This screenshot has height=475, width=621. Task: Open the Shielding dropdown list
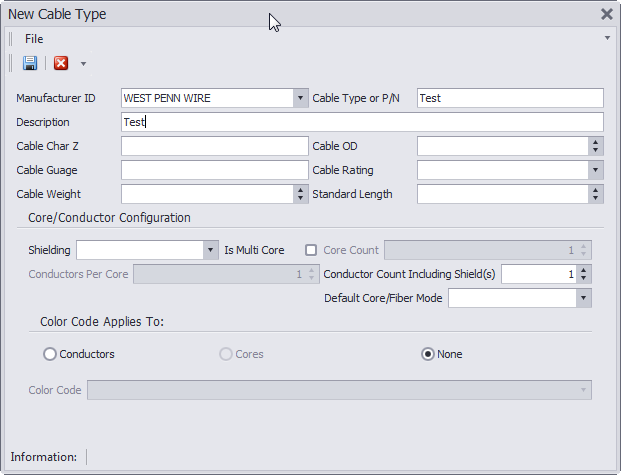210,250
